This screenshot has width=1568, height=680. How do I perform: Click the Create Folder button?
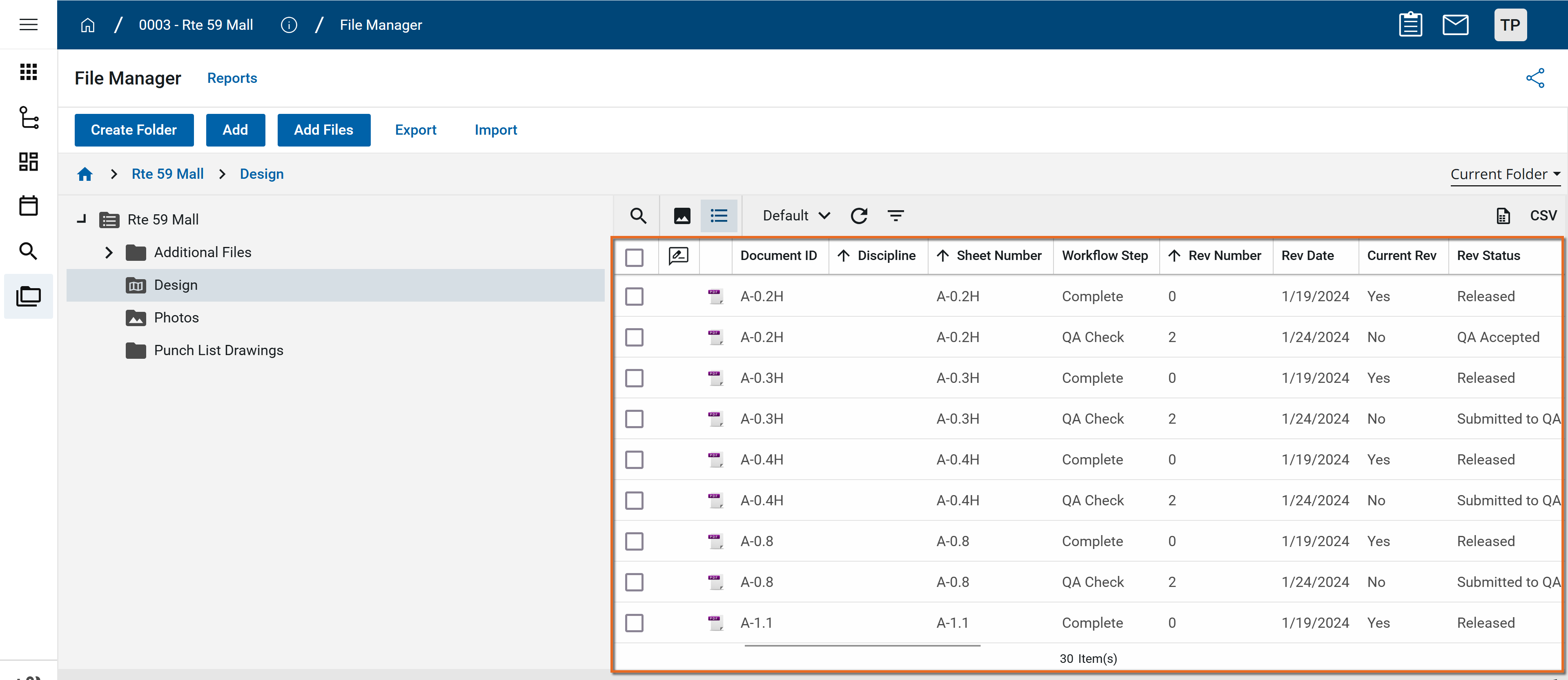(134, 130)
